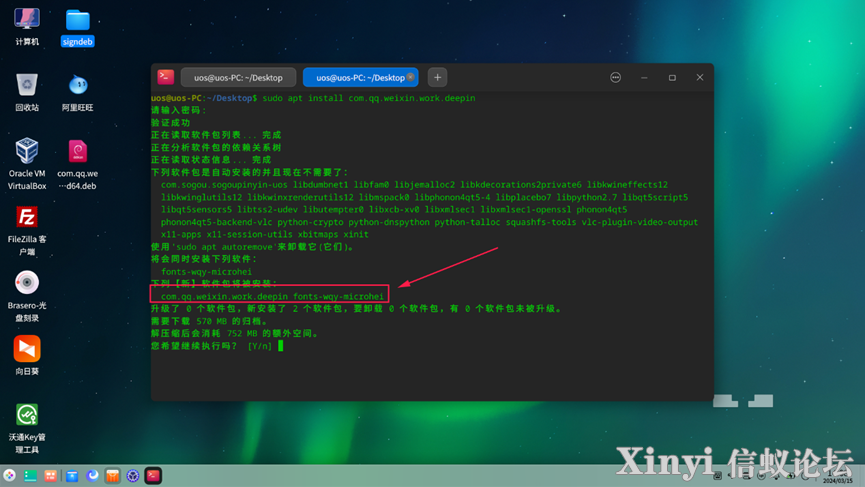This screenshot has width=865, height=487.
Task: Open the 计算机 desktop icon
Action: [26, 26]
